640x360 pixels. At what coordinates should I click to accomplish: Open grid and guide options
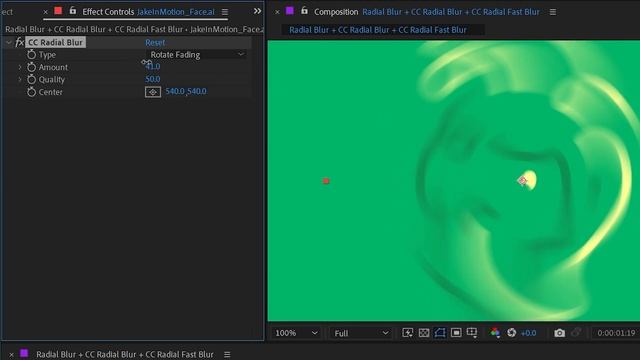coord(472,333)
